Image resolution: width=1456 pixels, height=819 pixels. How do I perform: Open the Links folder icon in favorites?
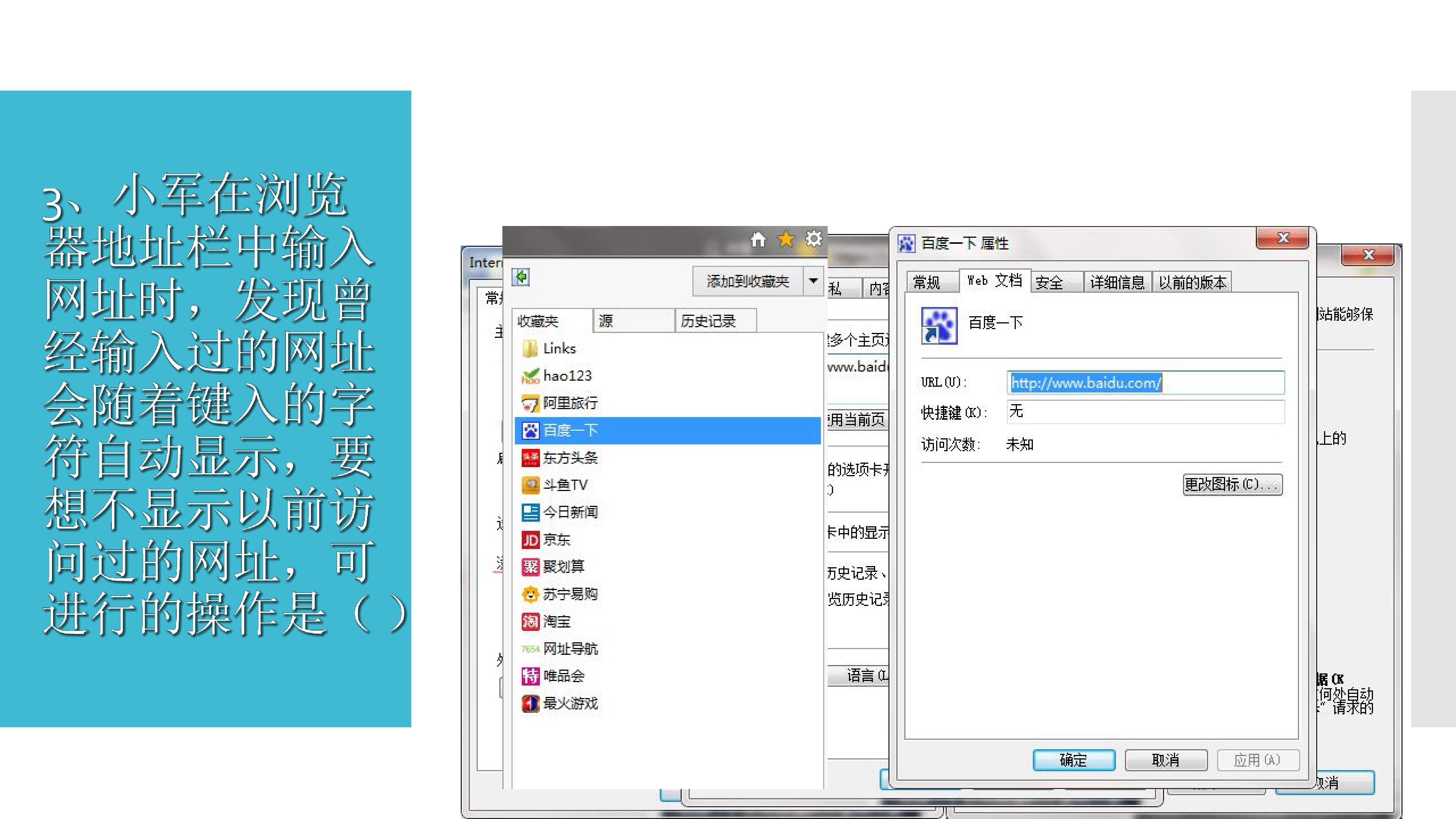click(x=530, y=348)
